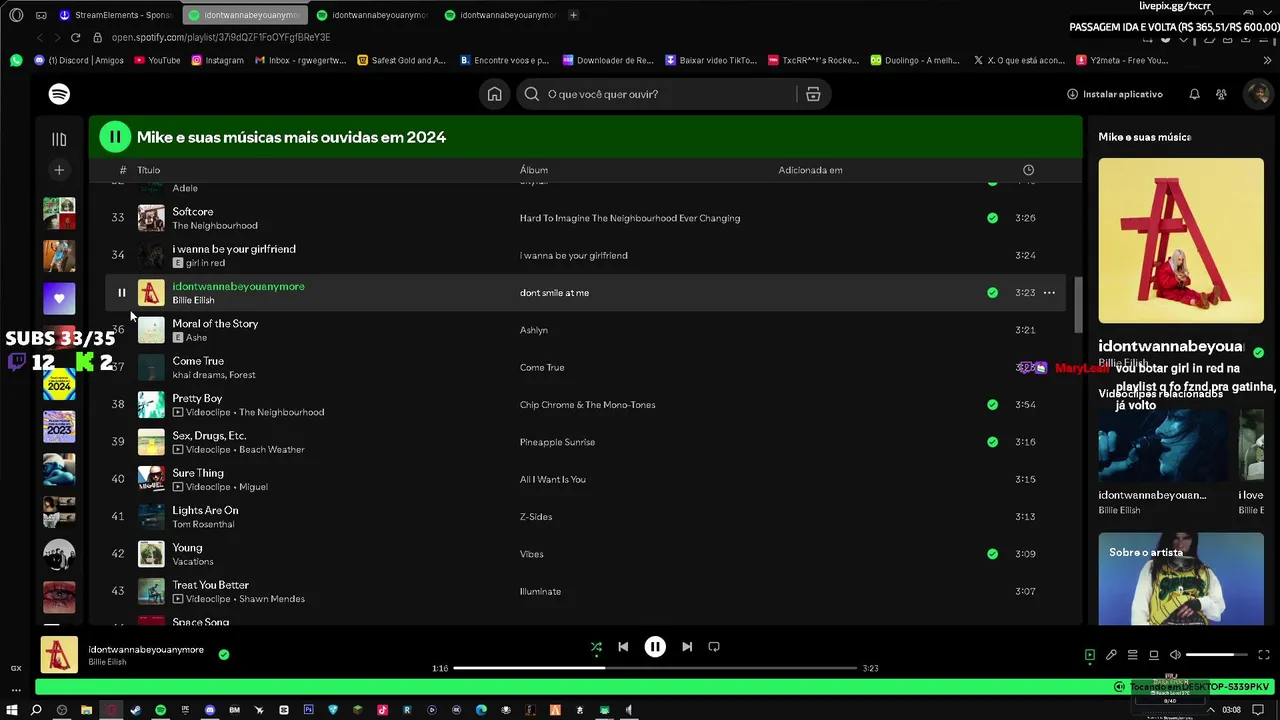The image size is (1280, 720).
Task: Open the 2024 playlist thumbnail in sidebar
Action: coord(59,384)
